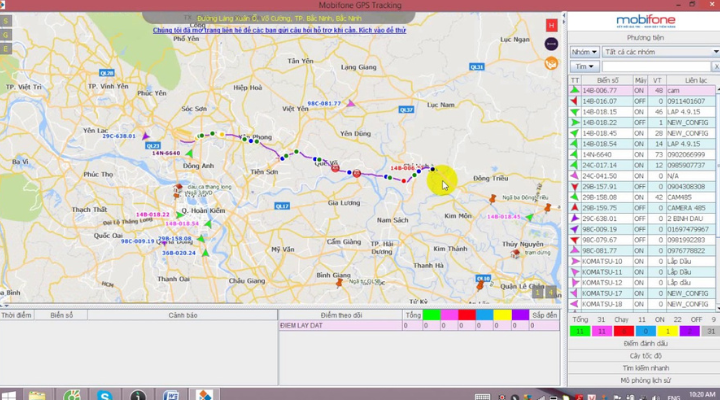This screenshot has width=720, height=400.
Task: Click the pushpin near Bình Giang
Action: click(339, 282)
